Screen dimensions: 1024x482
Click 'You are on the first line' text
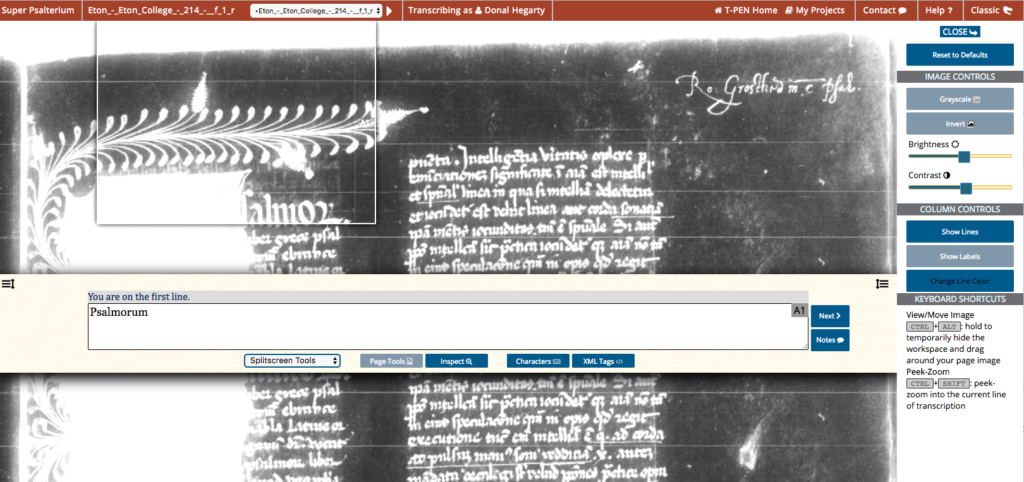click(139, 297)
